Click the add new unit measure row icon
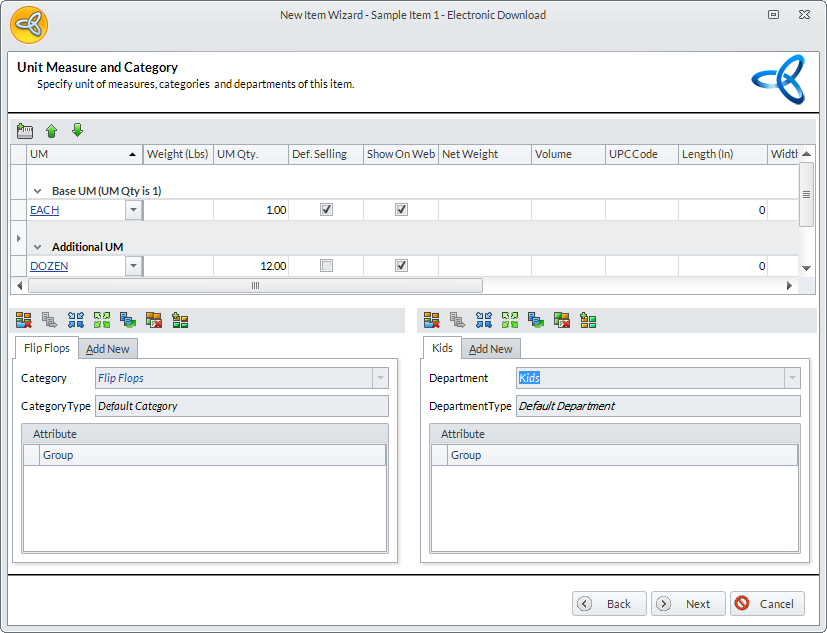 pos(26,131)
